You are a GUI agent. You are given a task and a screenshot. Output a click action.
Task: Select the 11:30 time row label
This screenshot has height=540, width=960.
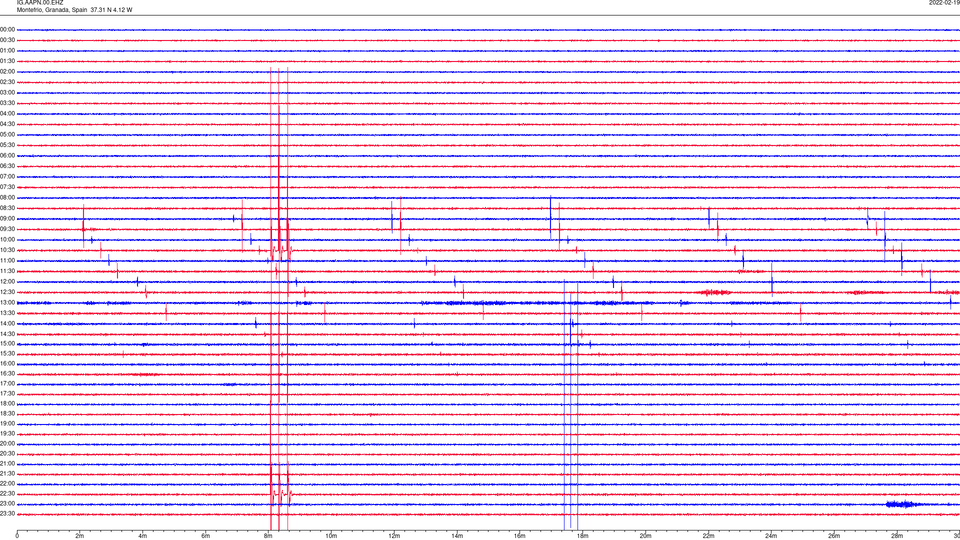[7, 271]
